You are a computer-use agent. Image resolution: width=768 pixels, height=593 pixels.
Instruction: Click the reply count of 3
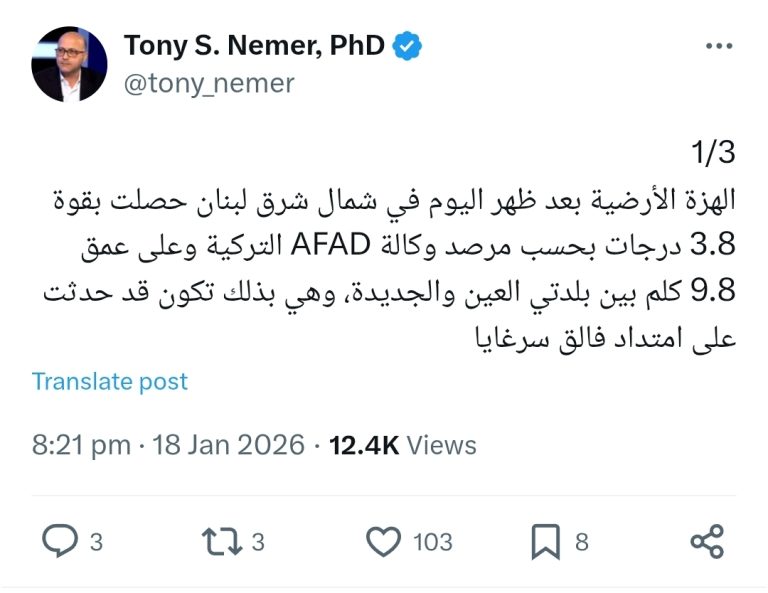[x=96, y=542]
